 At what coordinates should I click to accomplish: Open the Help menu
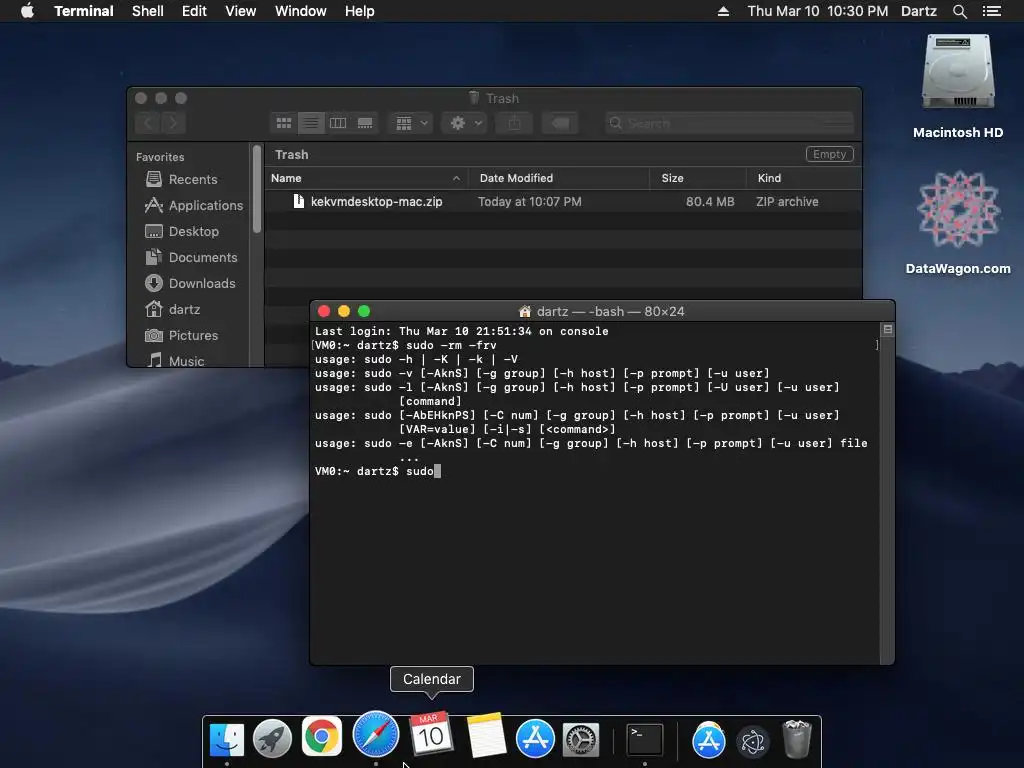click(x=360, y=11)
